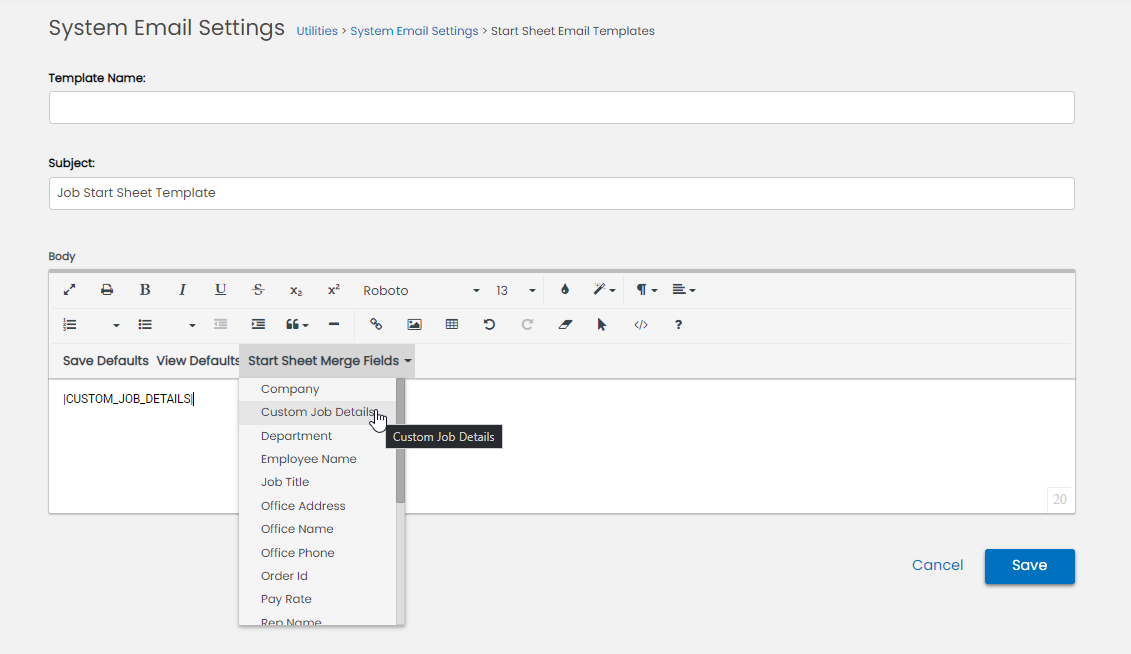Insert an image into the body
1131x654 pixels.
click(414, 324)
